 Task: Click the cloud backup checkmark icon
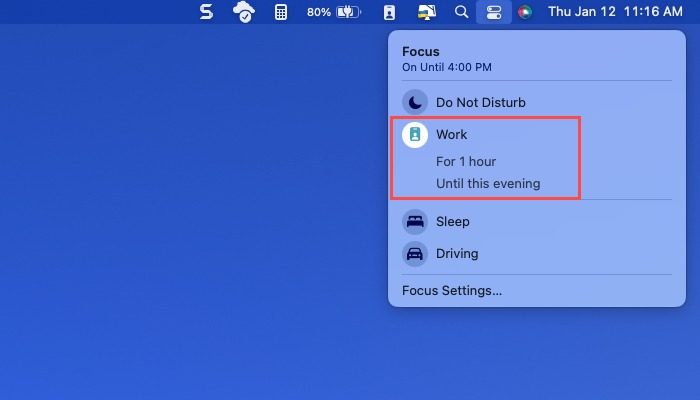pyautogui.click(x=244, y=12)
